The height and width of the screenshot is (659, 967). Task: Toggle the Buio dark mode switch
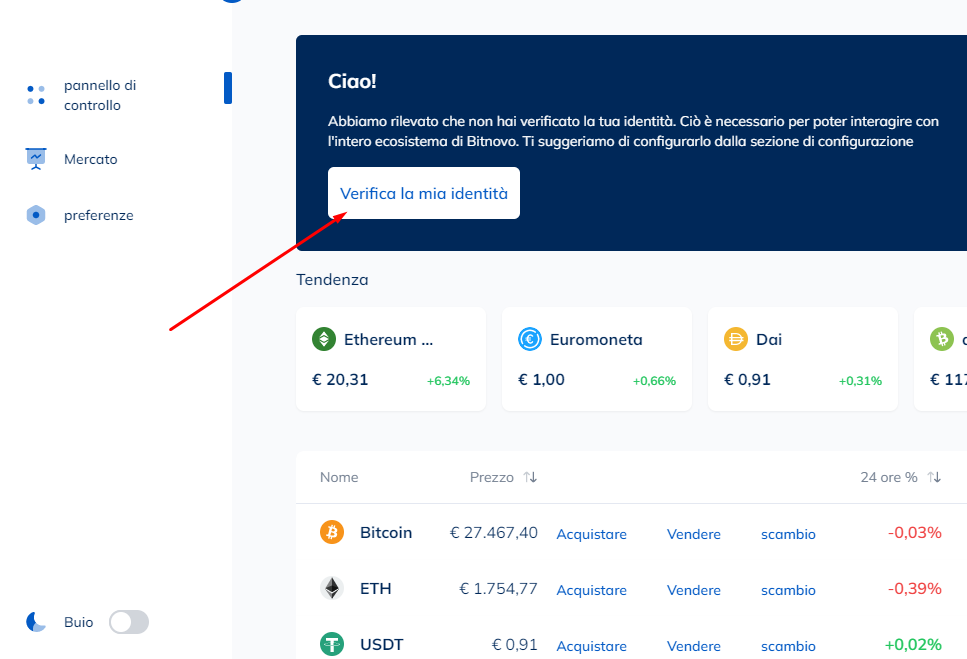point(129,622)
